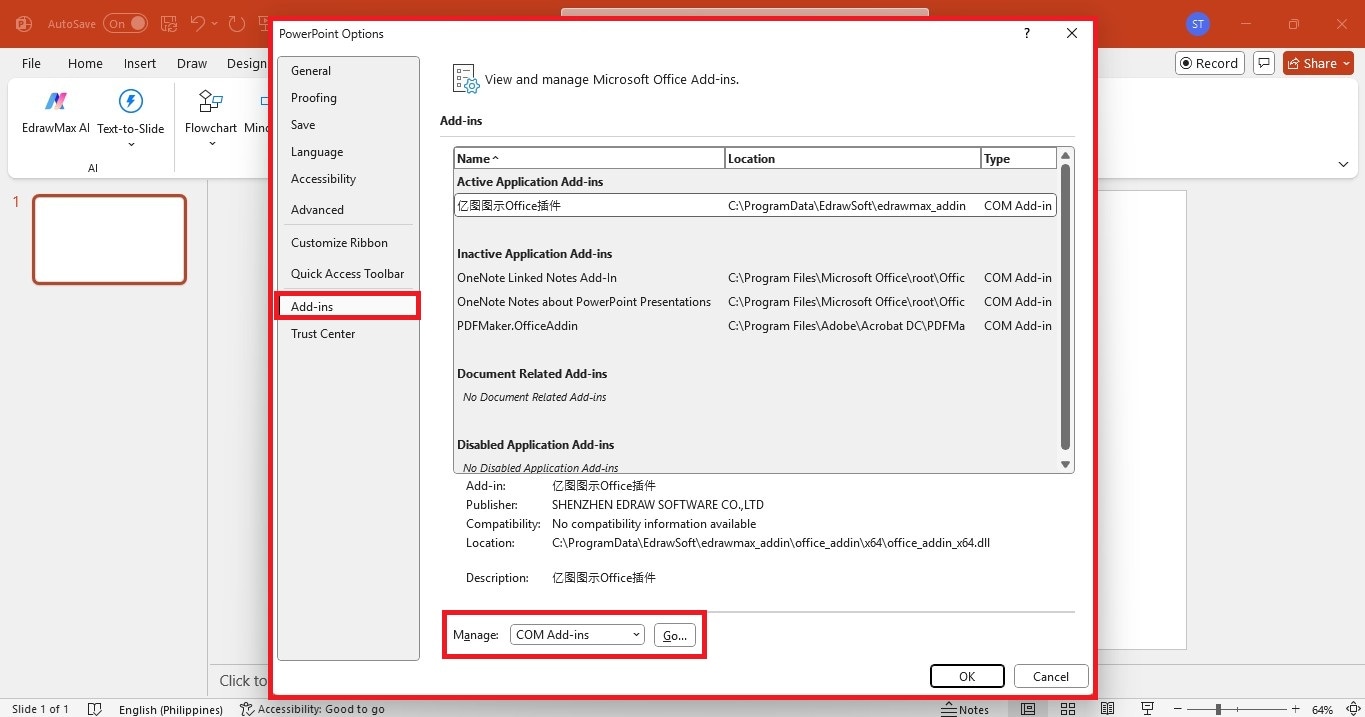
Task: Switch to Reading view in the status bar
Action: click(1108, 709)
